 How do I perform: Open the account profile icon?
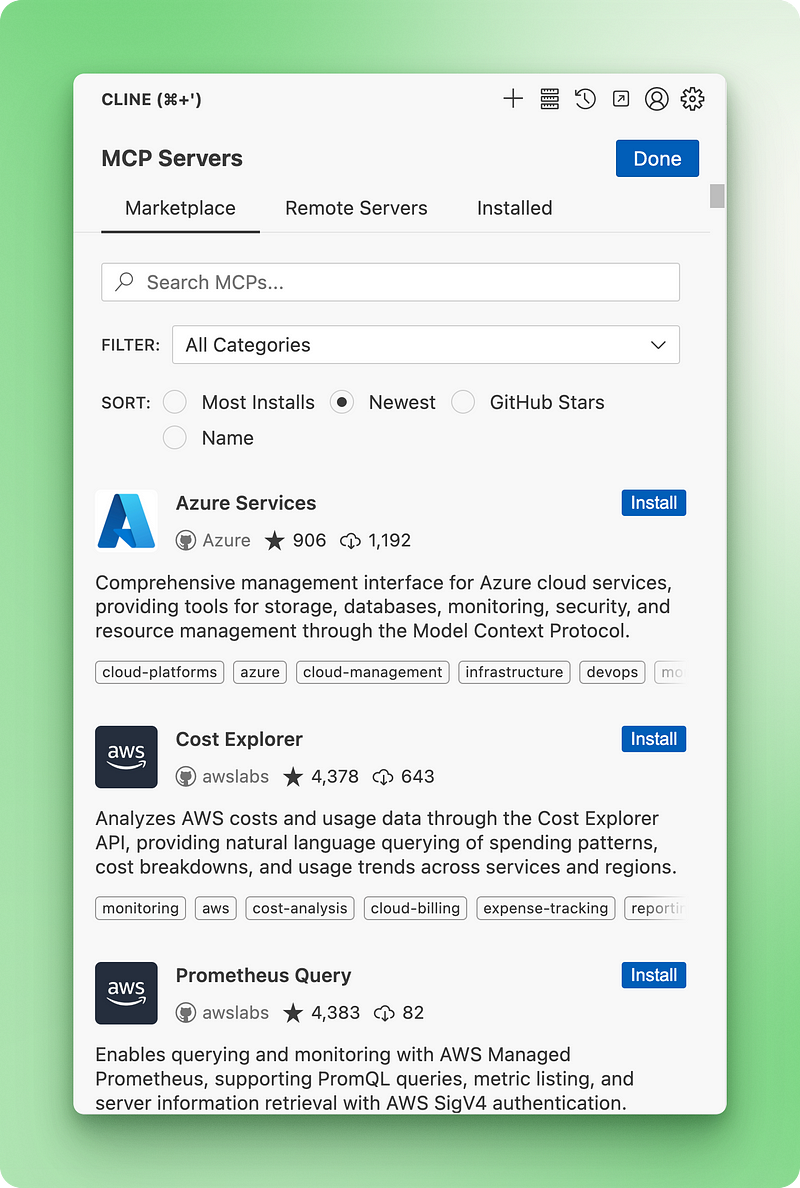point(657,98)
